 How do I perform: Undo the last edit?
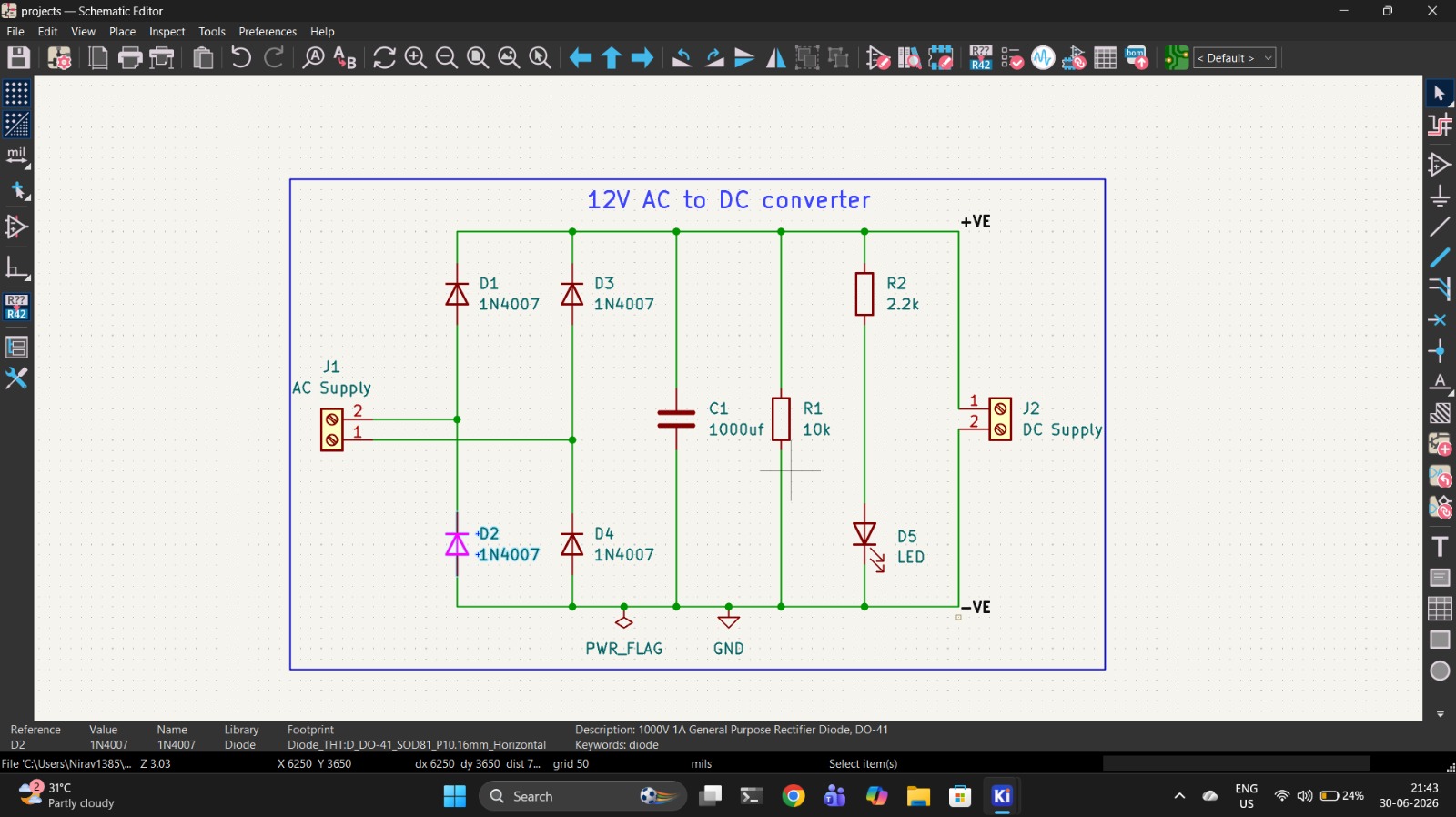[241, 58]
